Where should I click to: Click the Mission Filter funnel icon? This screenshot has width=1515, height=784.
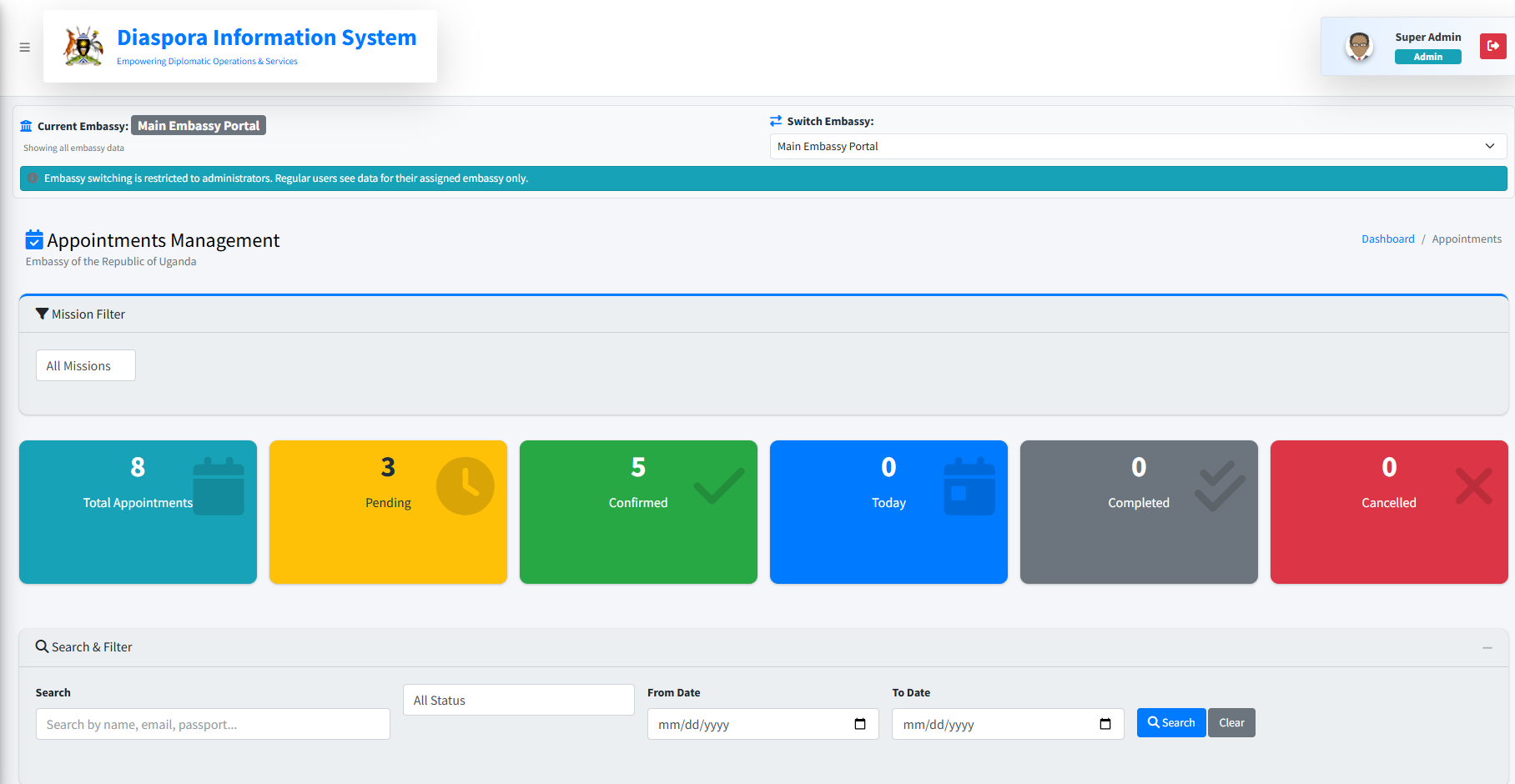42,314
